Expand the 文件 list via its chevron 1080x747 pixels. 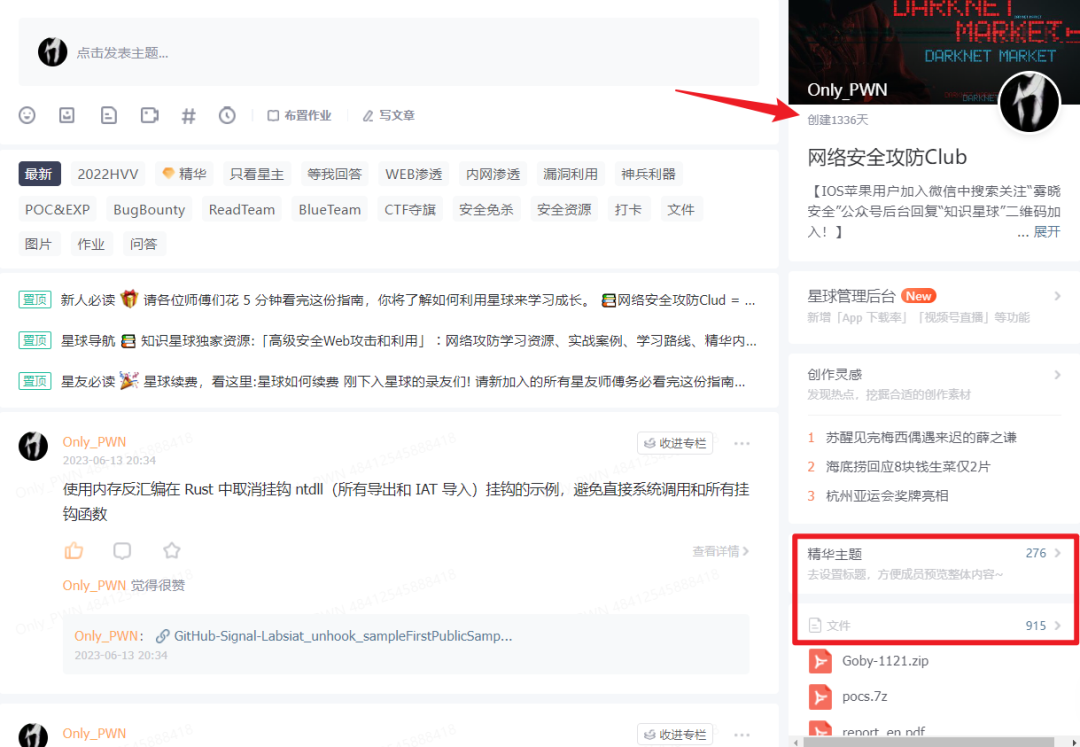[x=1057, y=626]
